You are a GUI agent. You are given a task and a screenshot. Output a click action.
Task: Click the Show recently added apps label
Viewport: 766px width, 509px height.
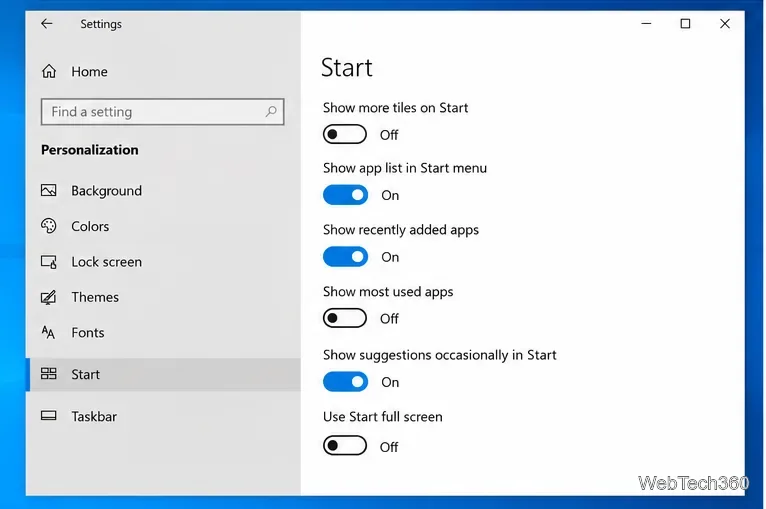pos(401,230)
